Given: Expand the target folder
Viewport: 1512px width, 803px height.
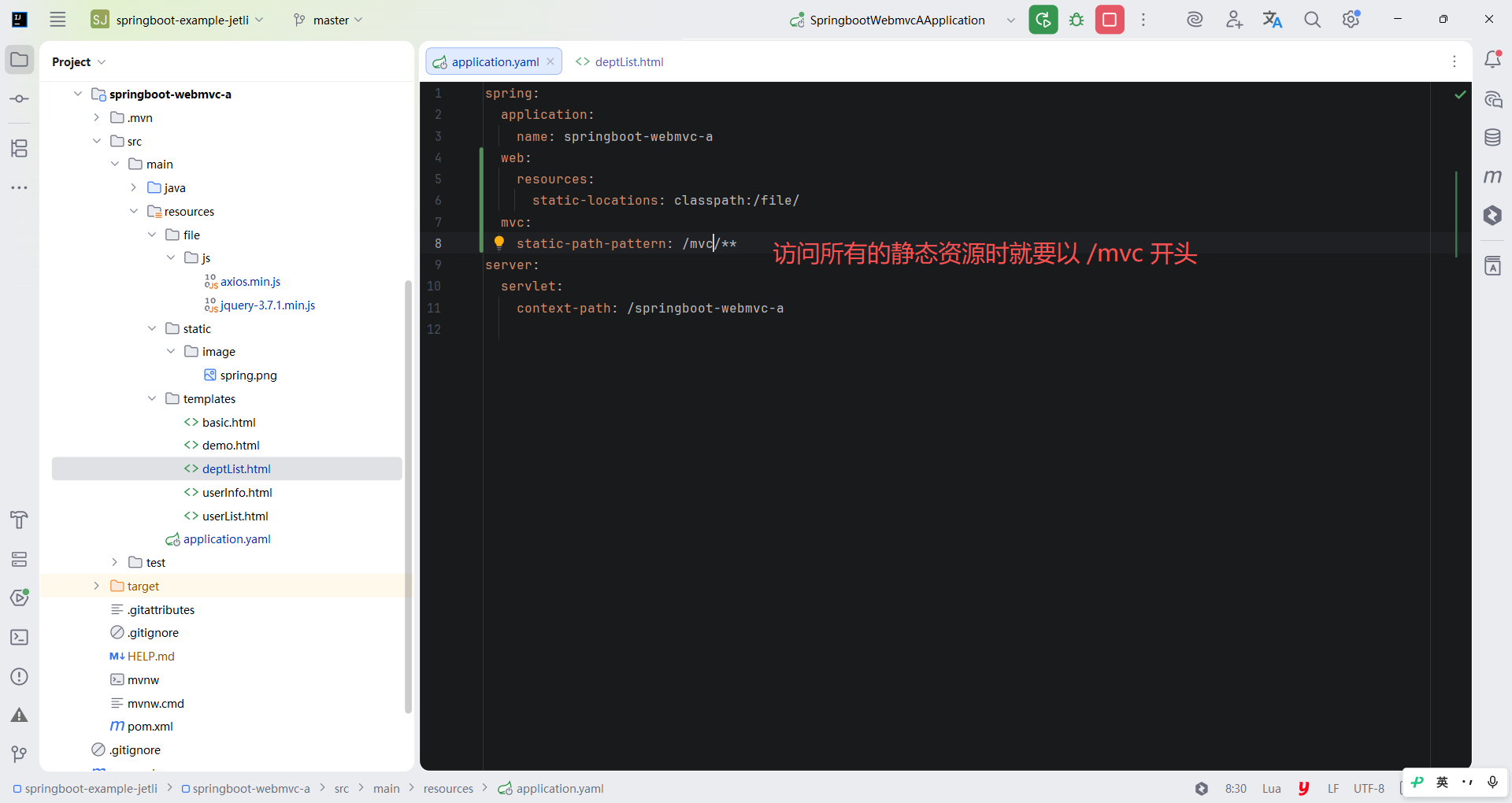Looking at the screenshot, I should [96, 586].
